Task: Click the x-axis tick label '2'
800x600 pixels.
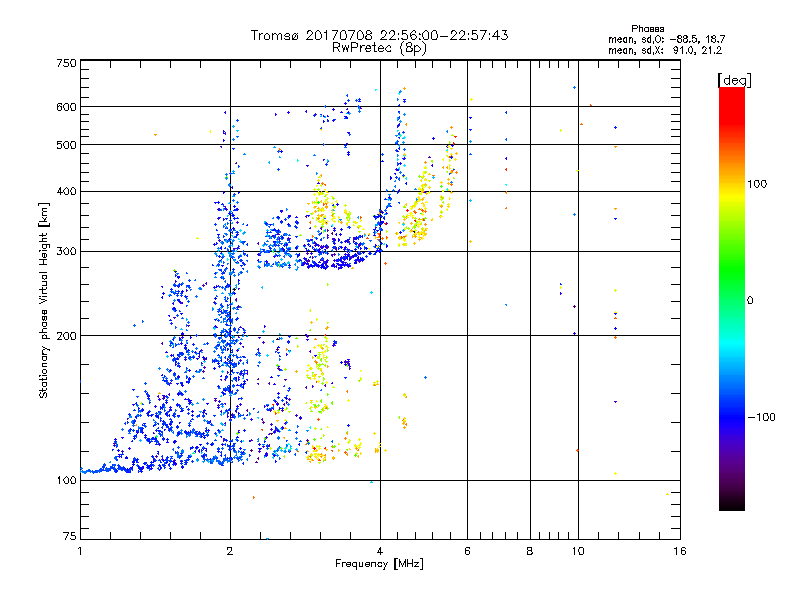Action: point(230,551)
